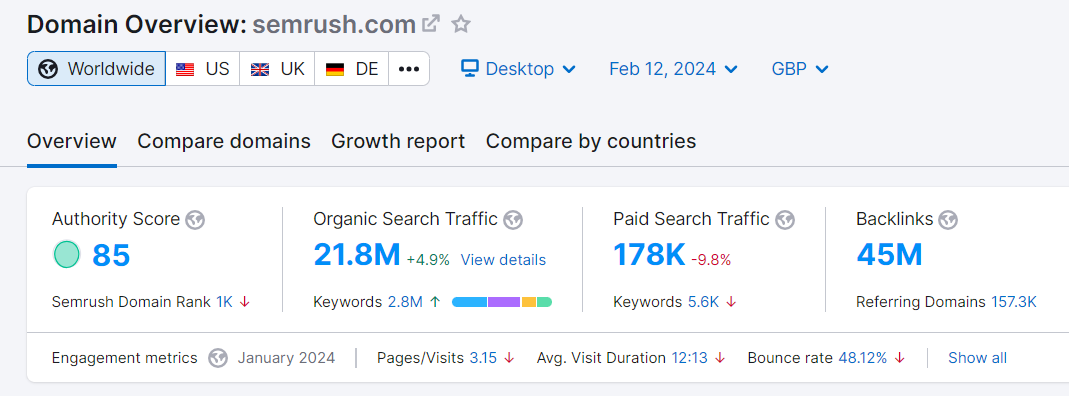Click Pages/Visits 3.15 value
The width and height of the screenshot is (1069, 396).
coord(483,358)
